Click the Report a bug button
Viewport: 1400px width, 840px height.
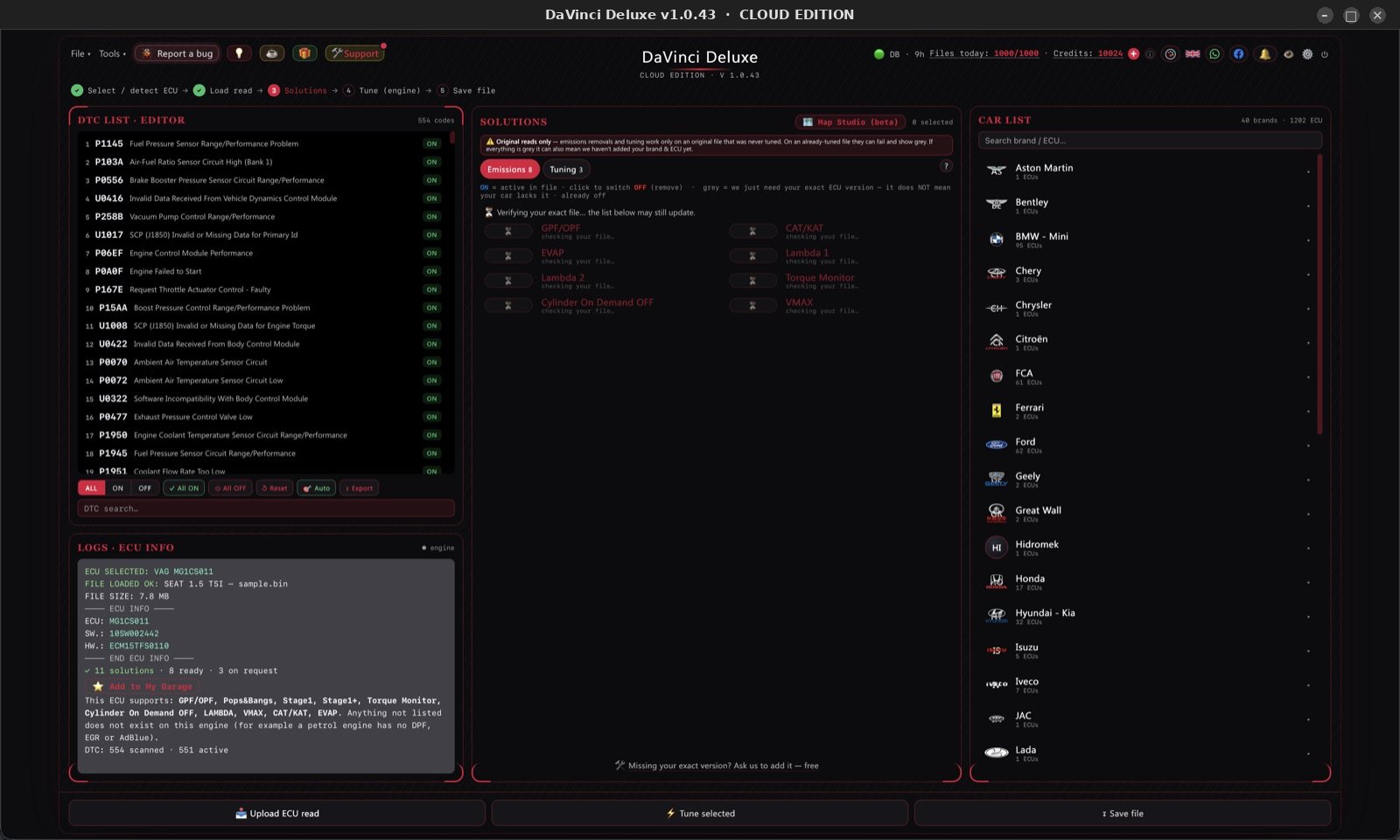[x=178, y=53]
